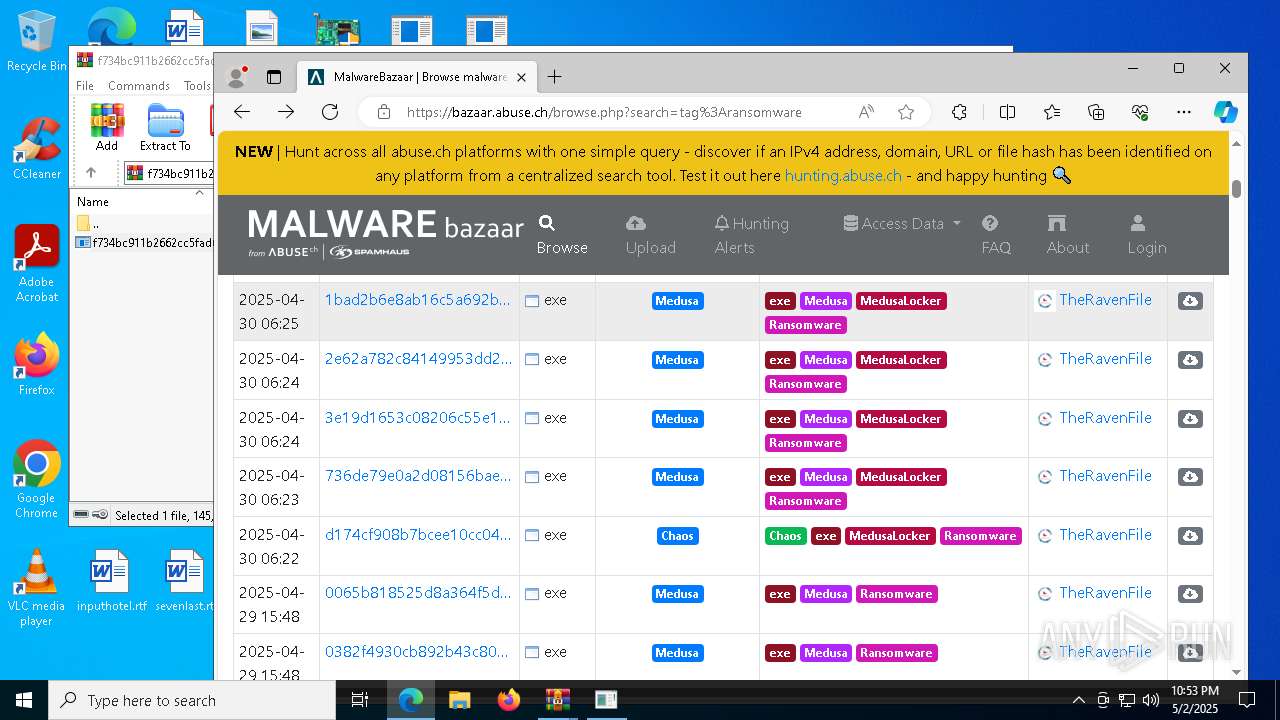Viewport: 1280px width, 720px height.
Task: View site information lock icon
Action: [x=384, y=112]
